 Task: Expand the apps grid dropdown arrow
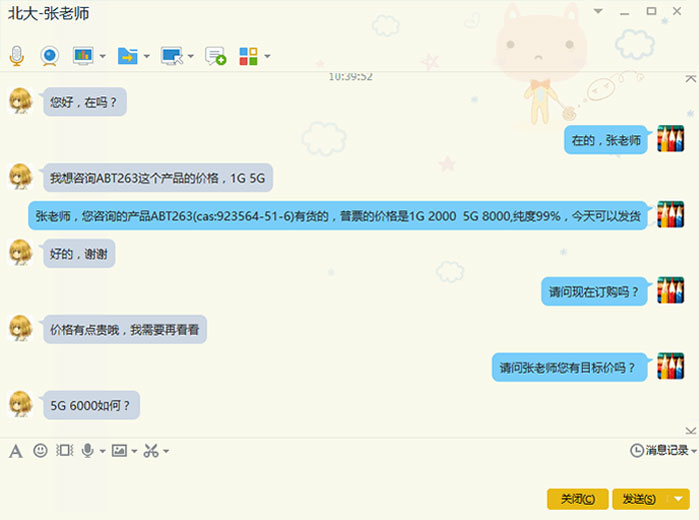coord(267,56)
